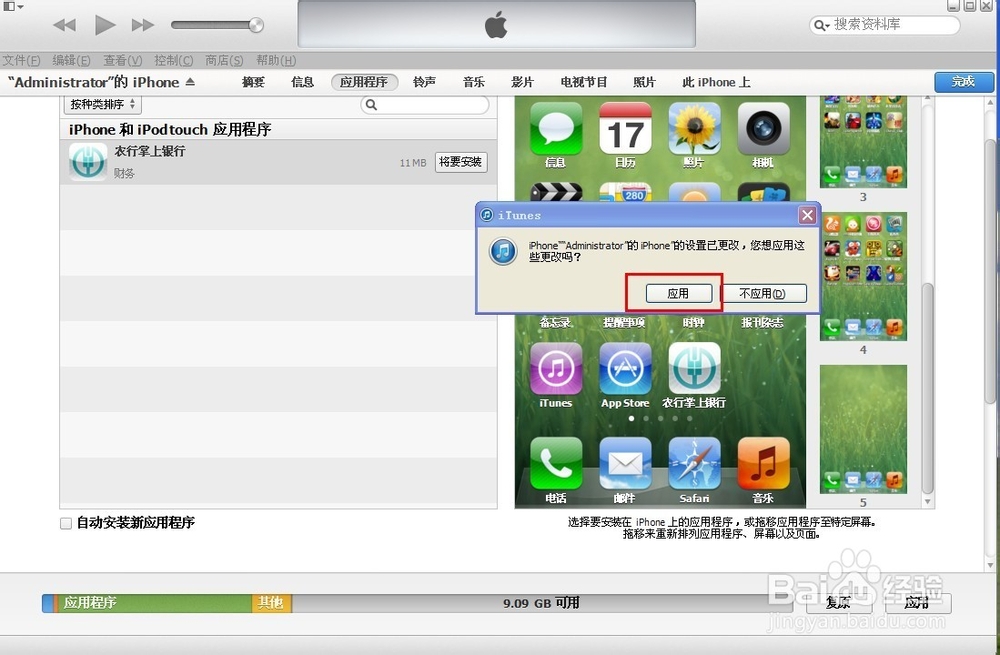Viewport: 1000px width, 655px height.
Task: Click the purple iTunes icon on home screen
Action: click(x=555, y=369)
